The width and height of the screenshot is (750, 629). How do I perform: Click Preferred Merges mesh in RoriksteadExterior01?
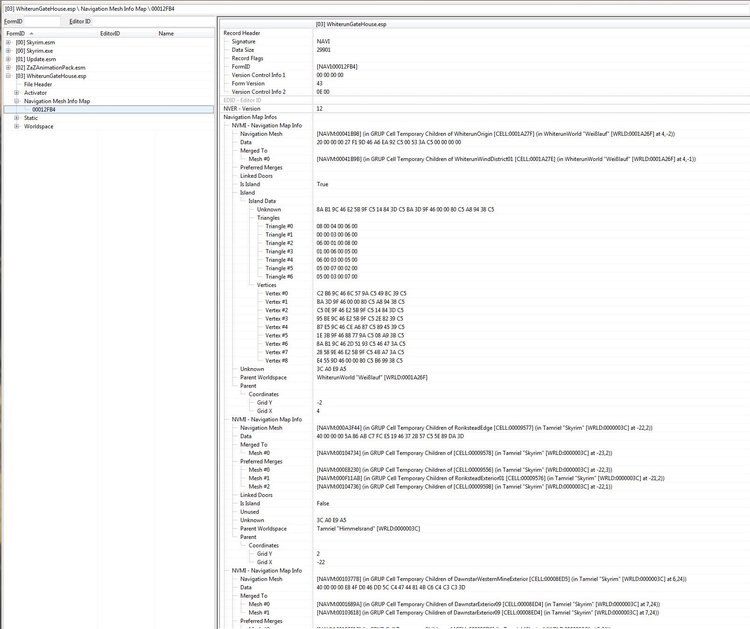490,478
